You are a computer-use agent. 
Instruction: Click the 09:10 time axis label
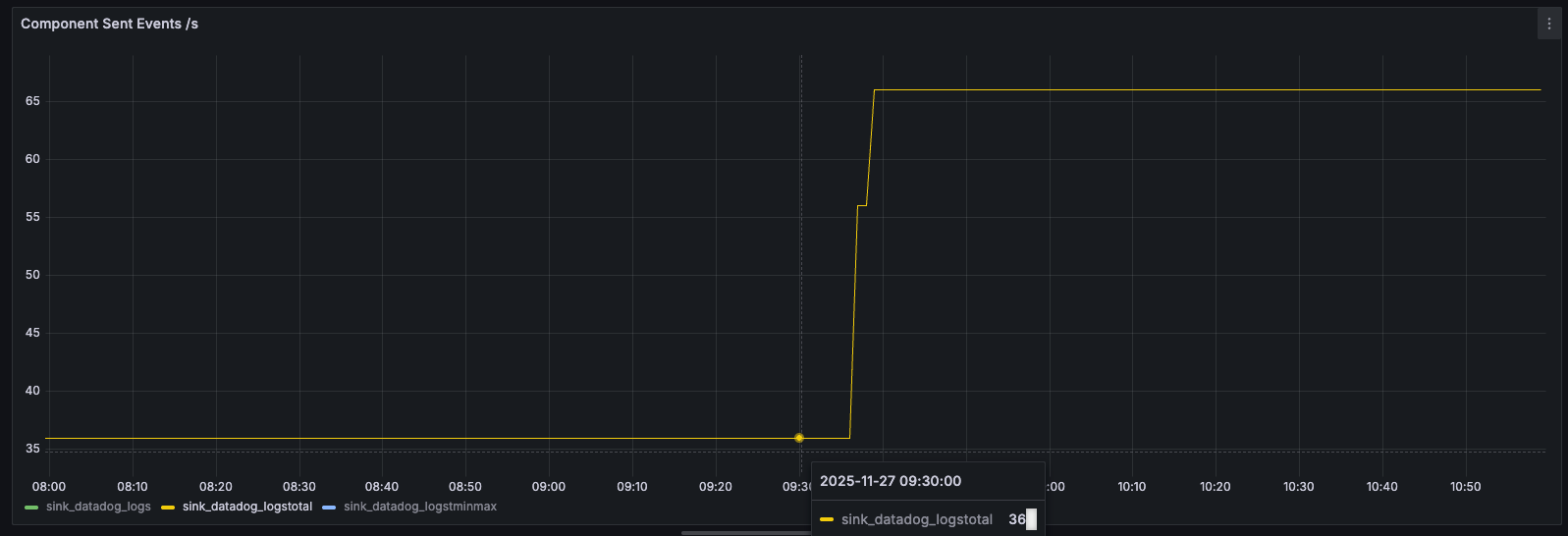(x=632, y=487)
